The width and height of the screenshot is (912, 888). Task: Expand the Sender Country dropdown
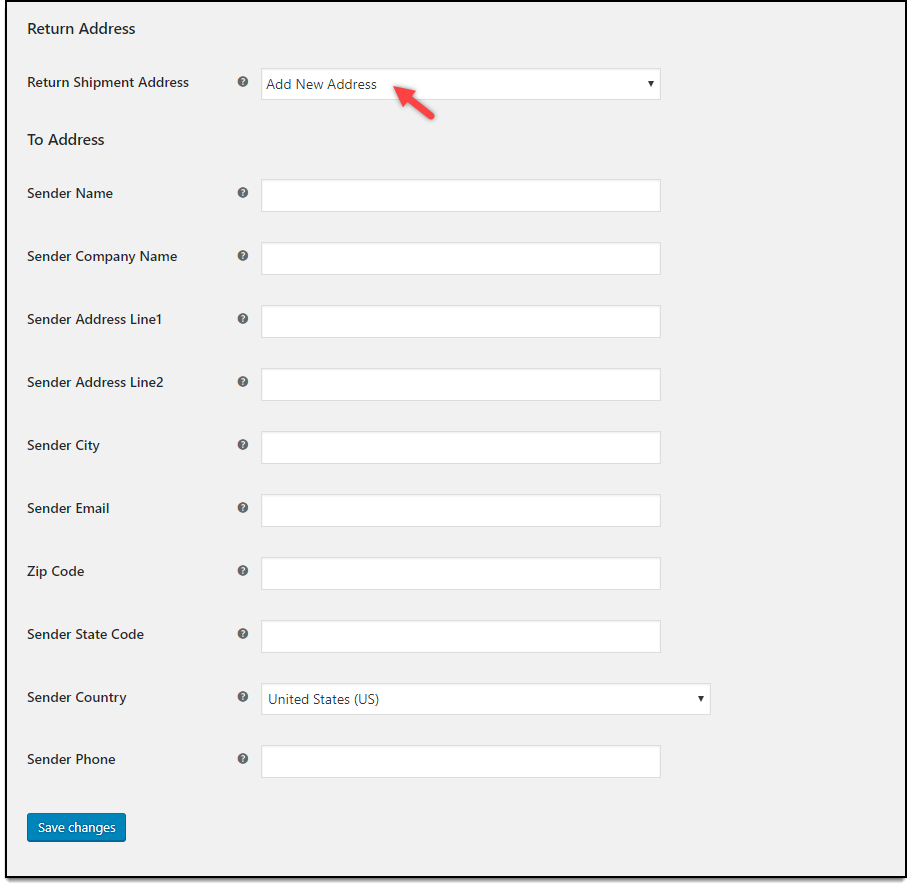coord(485,699)
